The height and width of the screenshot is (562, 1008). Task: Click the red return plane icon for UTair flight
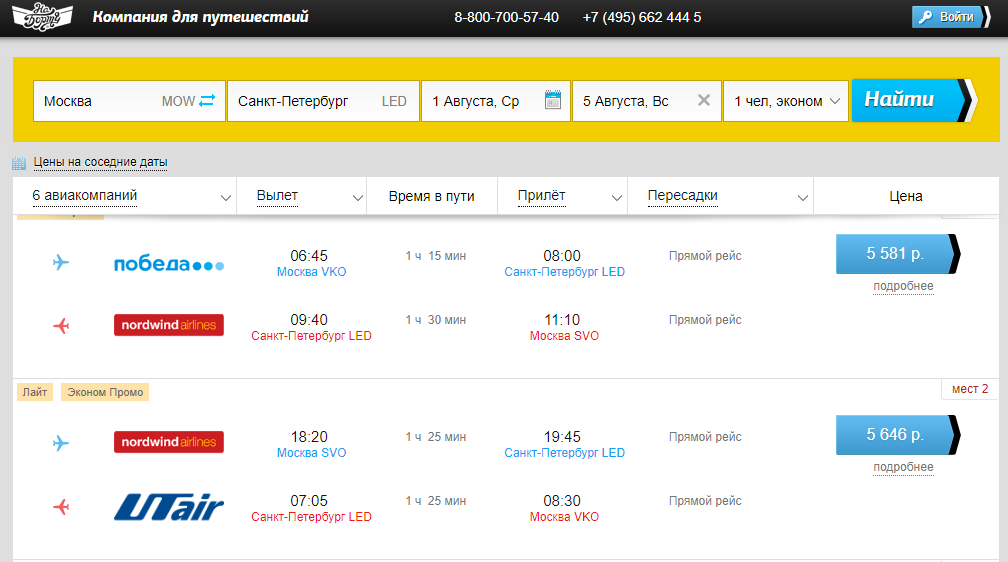pyautogui.click(x=61, y=508)
